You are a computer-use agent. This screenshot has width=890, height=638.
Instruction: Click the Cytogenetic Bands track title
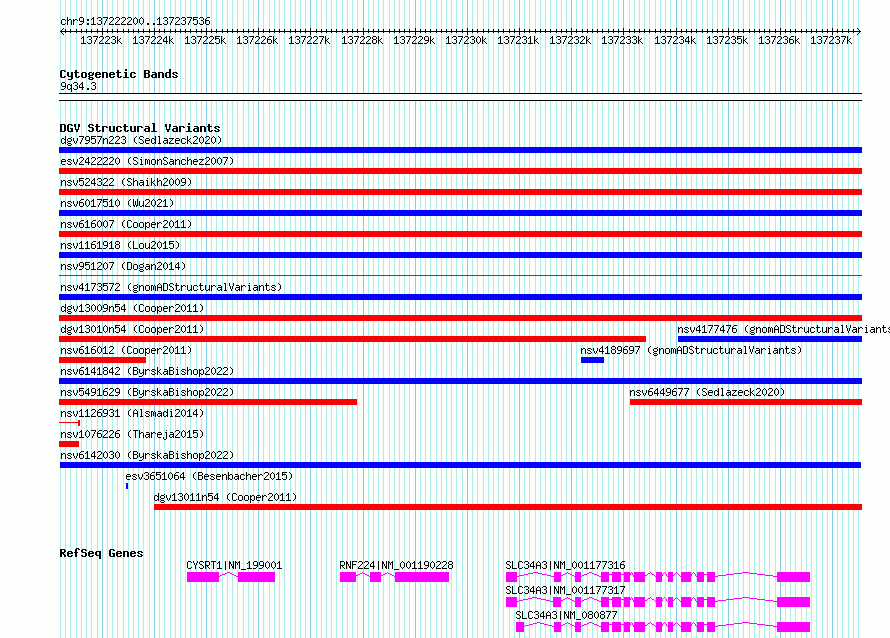tap(119, 74)
